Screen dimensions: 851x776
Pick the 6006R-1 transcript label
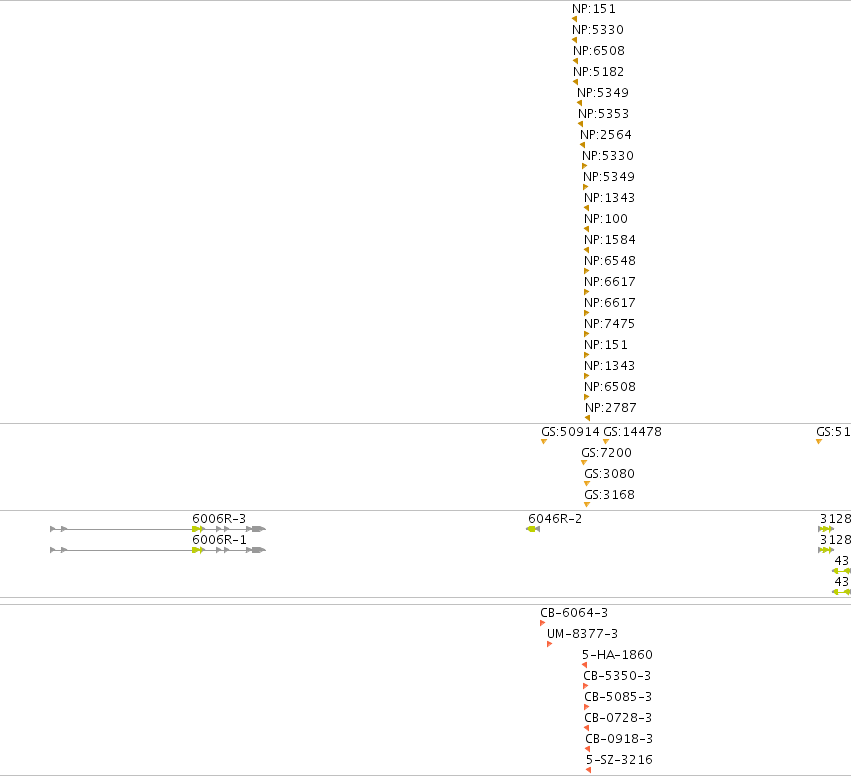pyautogui.click(x=219, y=540)
